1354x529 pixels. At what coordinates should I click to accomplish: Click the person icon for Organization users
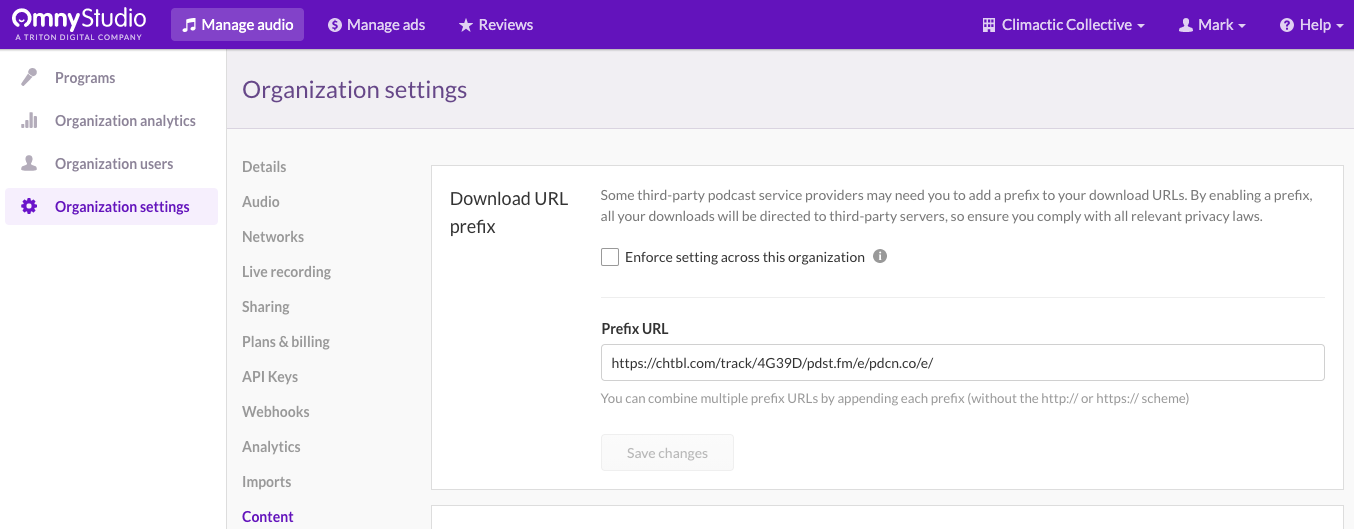click(30, 163)
